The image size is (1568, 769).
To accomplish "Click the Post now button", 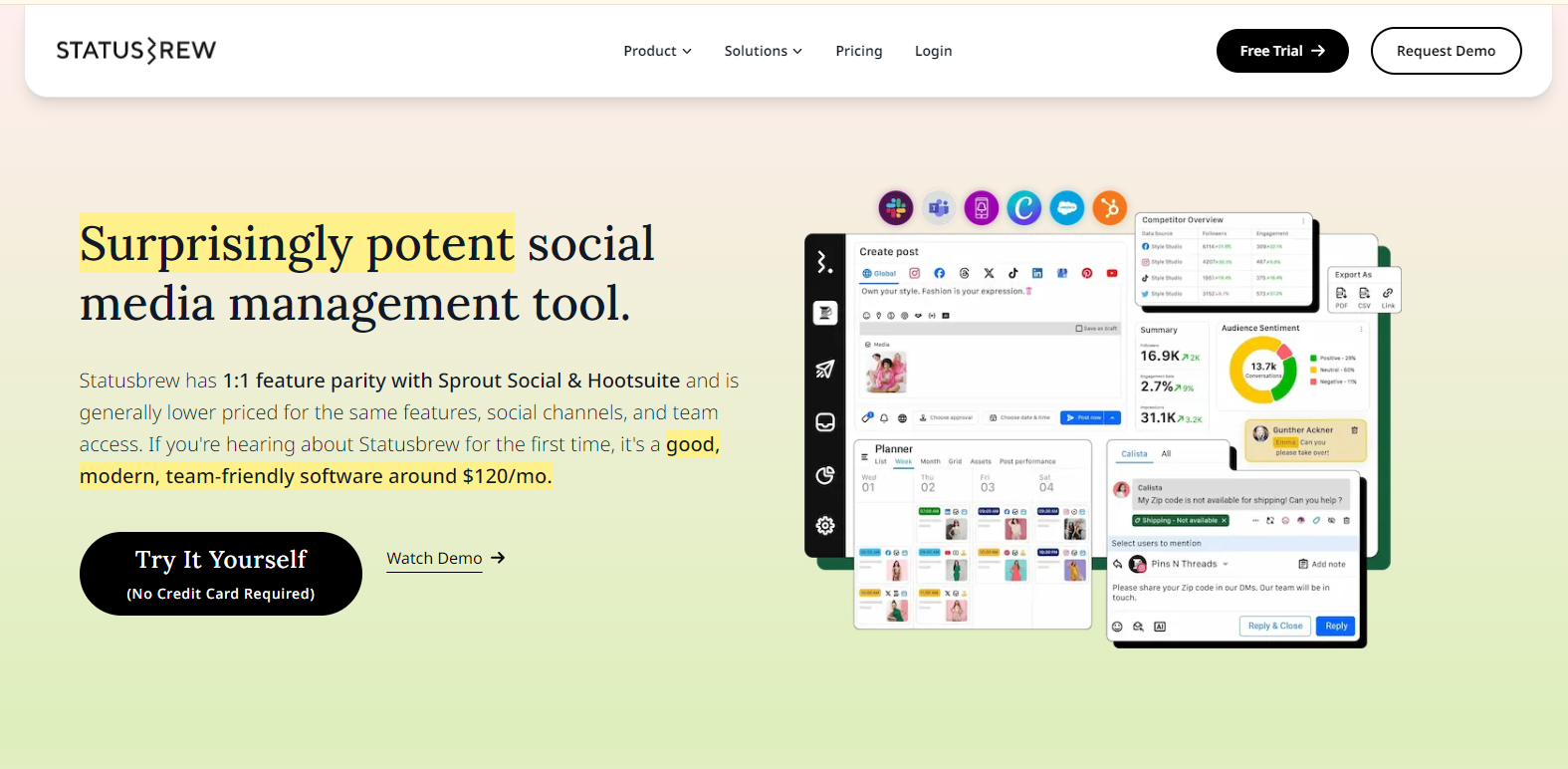I will 1083,418.
